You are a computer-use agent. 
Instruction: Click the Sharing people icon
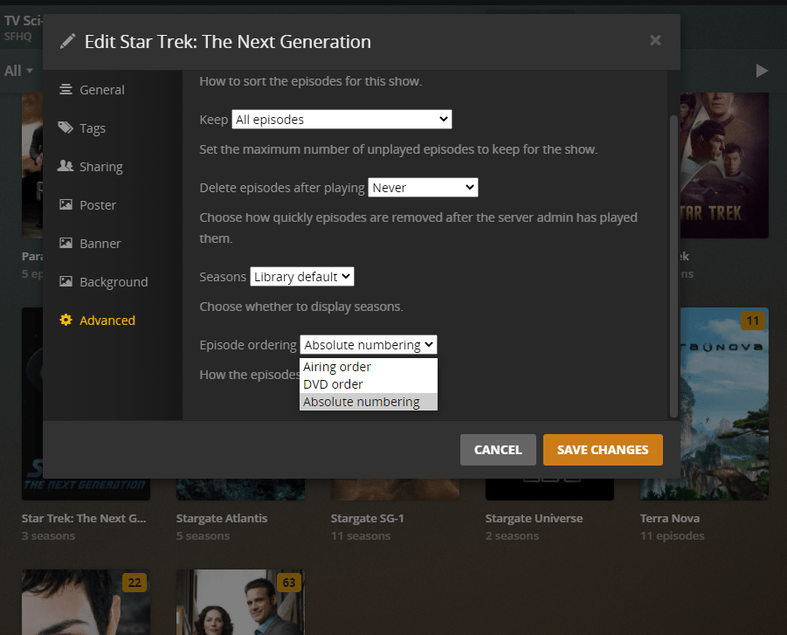coord(65,166)
